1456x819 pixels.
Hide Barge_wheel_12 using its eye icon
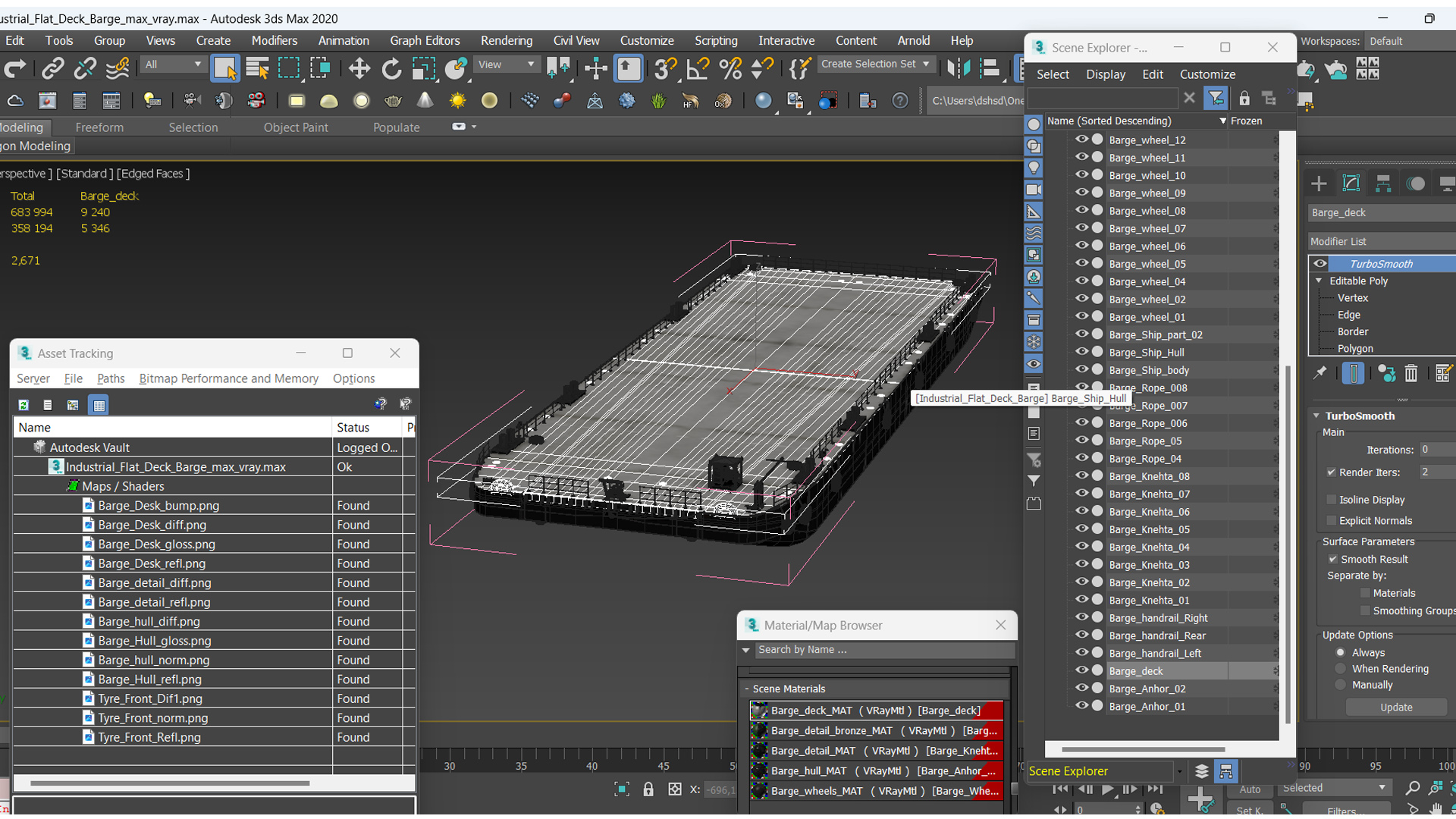1081,140
